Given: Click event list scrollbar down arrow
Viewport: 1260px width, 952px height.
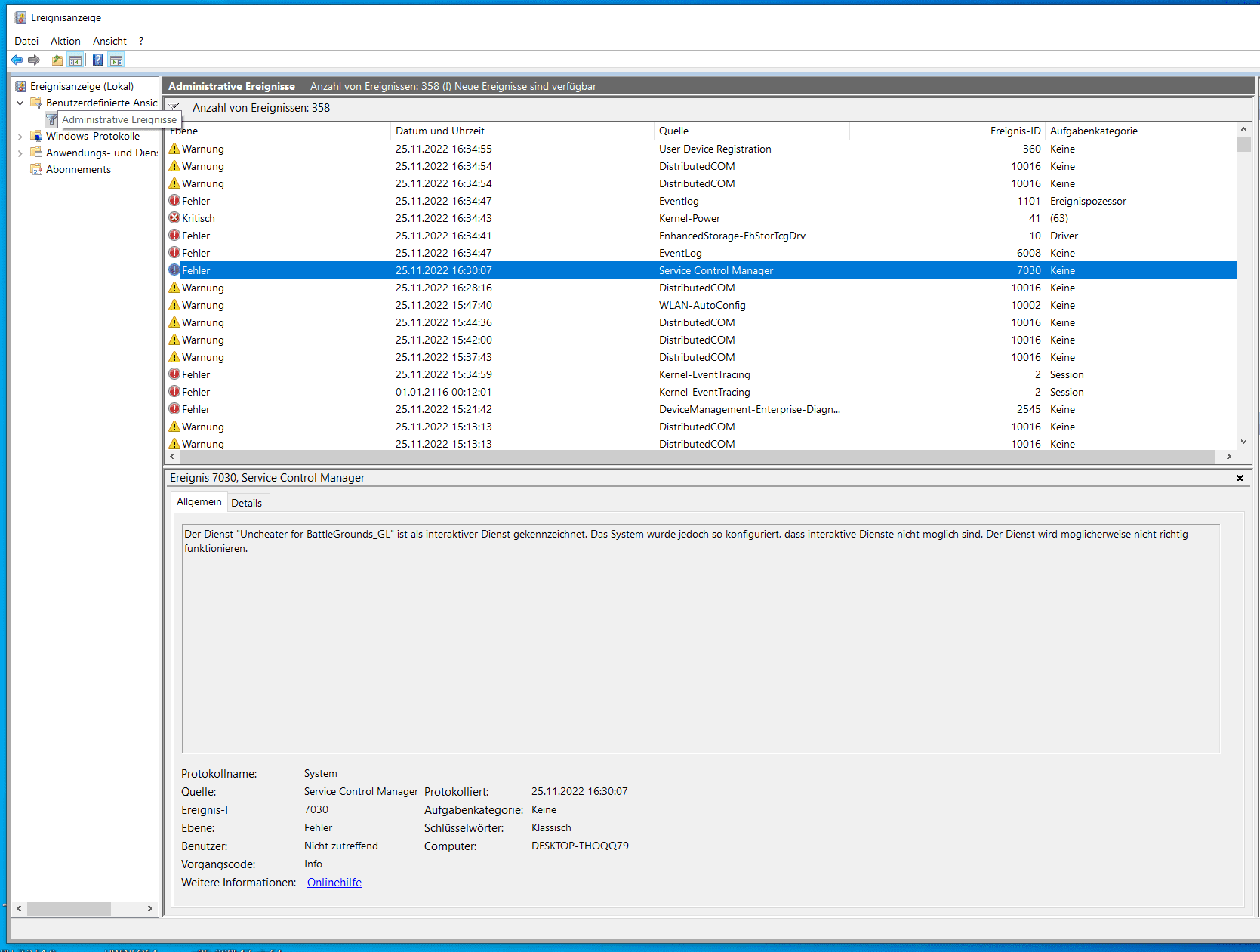Looking at the screenshot, I should (1244, 442).
